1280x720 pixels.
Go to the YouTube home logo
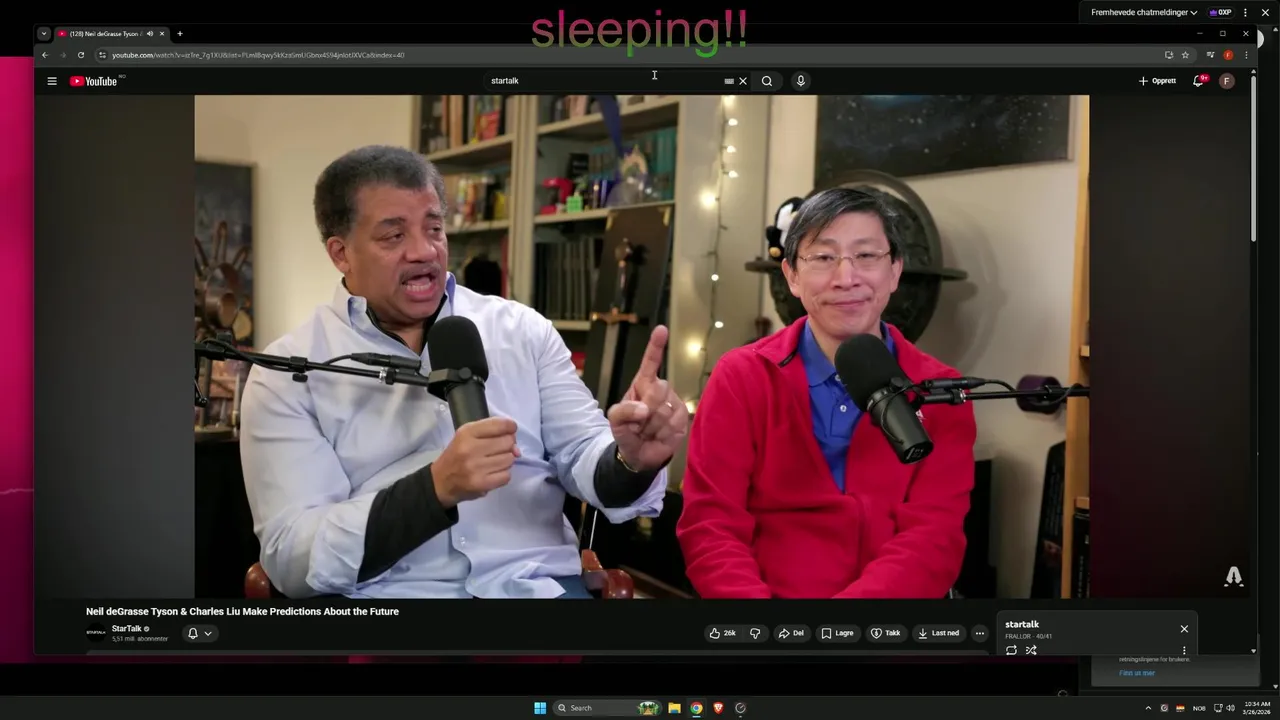94,81
